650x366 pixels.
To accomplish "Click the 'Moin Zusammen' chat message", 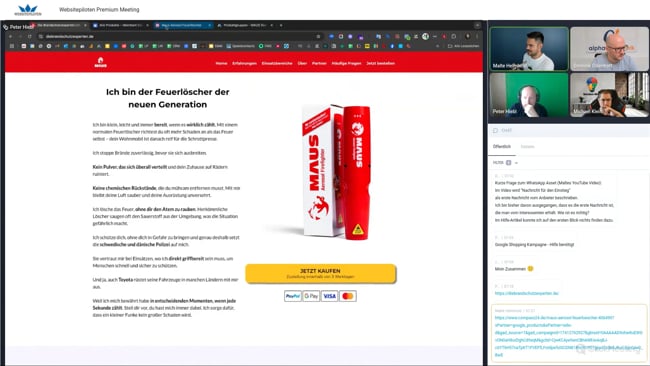I will click(x=514, y=269).
